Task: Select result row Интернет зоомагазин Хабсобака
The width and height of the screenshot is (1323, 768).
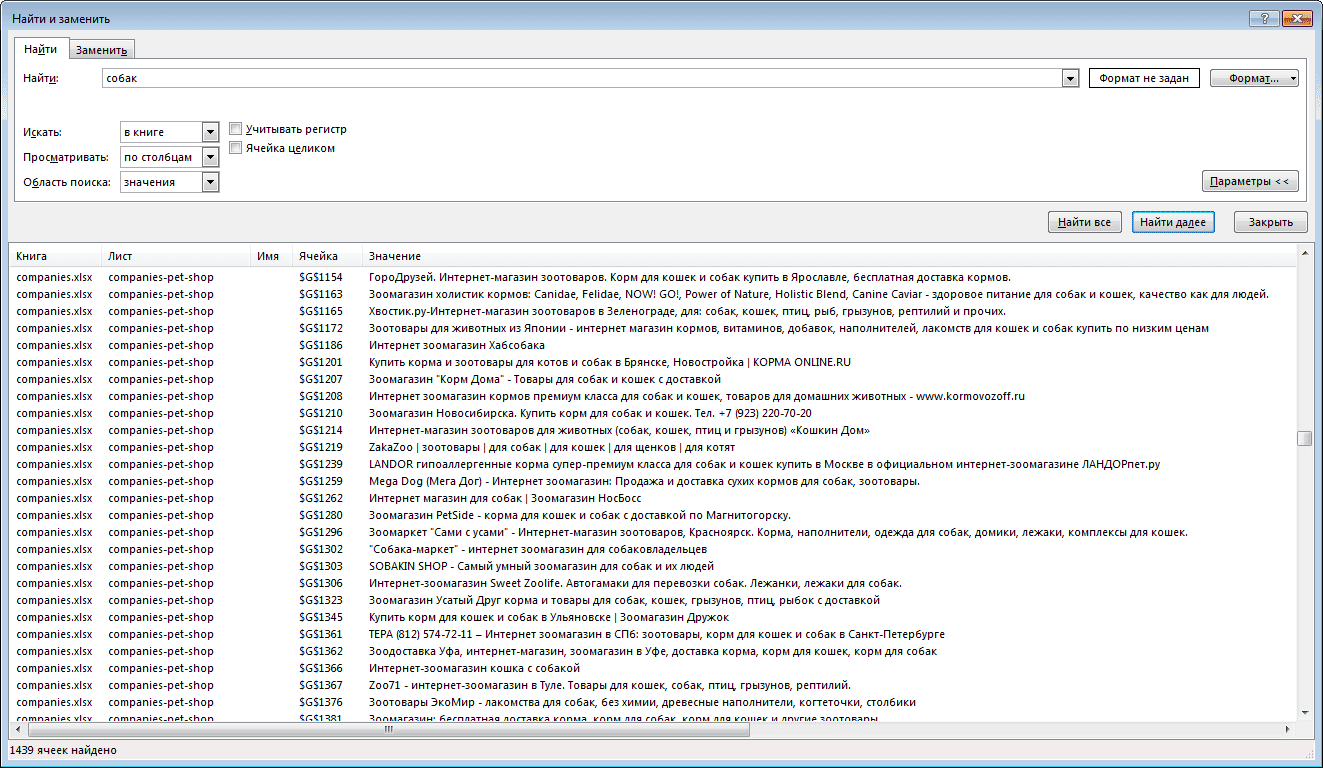Action: coord(653,345)
